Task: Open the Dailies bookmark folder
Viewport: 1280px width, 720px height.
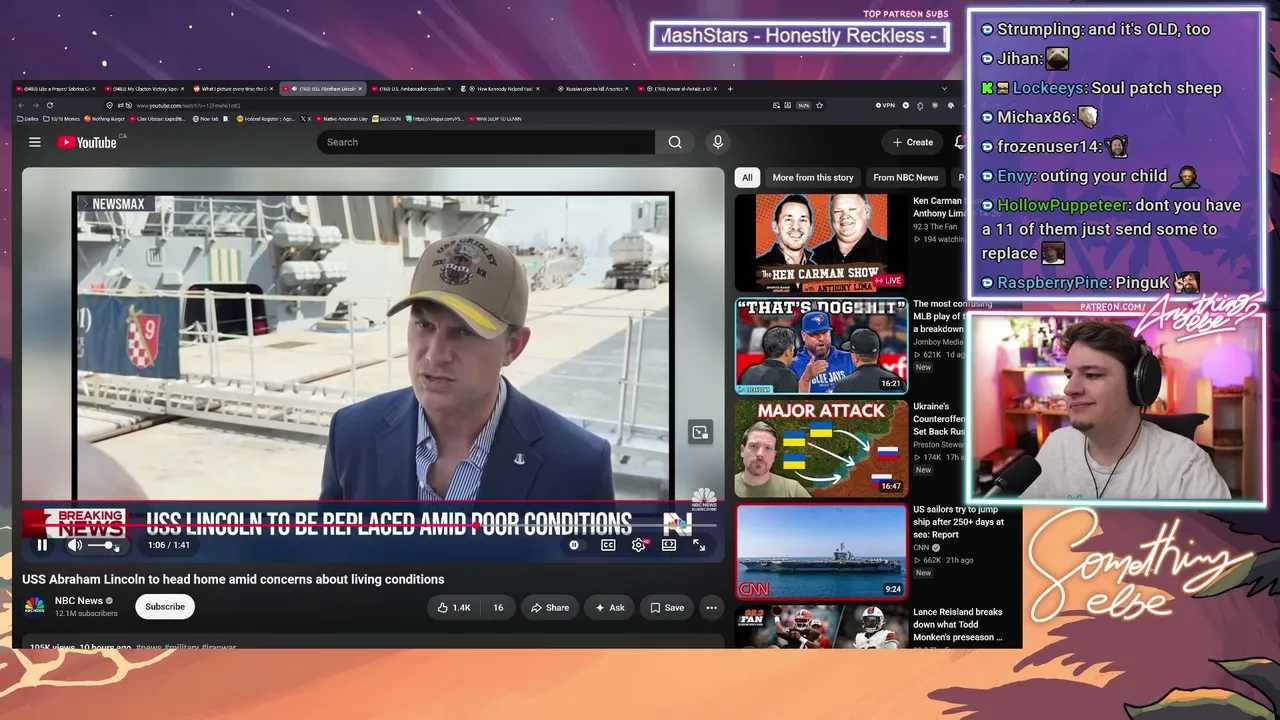Action: (28, 119)
